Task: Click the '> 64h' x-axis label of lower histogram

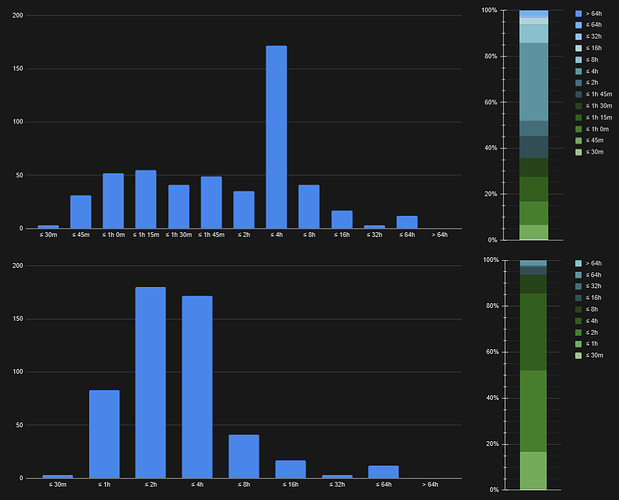Action: (430, 485)
